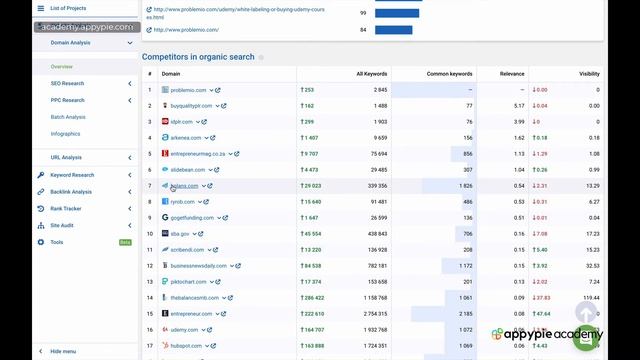Viewport: 640px width, 360px height.
Task: Open external link icon next to arkenea.com
Action: (x=213, y=138)
